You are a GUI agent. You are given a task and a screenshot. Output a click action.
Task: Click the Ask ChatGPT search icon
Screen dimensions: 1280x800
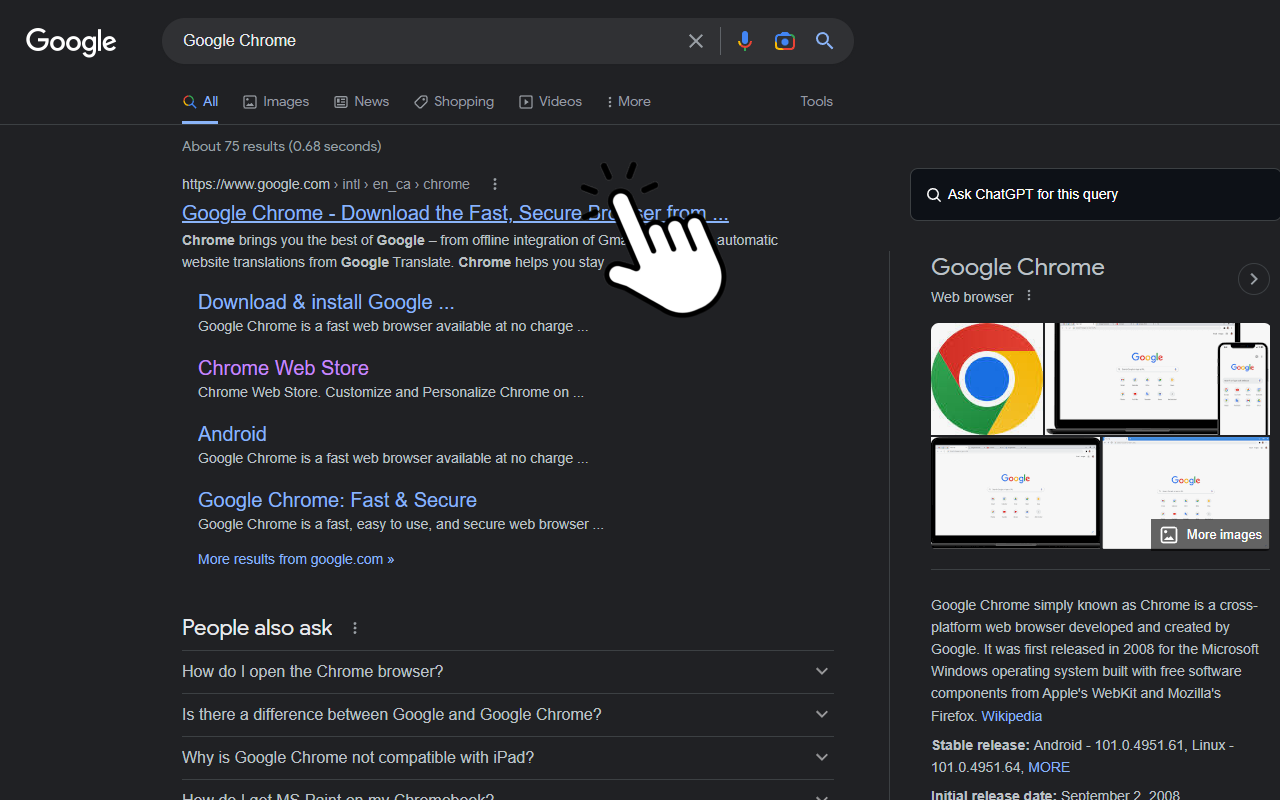coord(933,194)
